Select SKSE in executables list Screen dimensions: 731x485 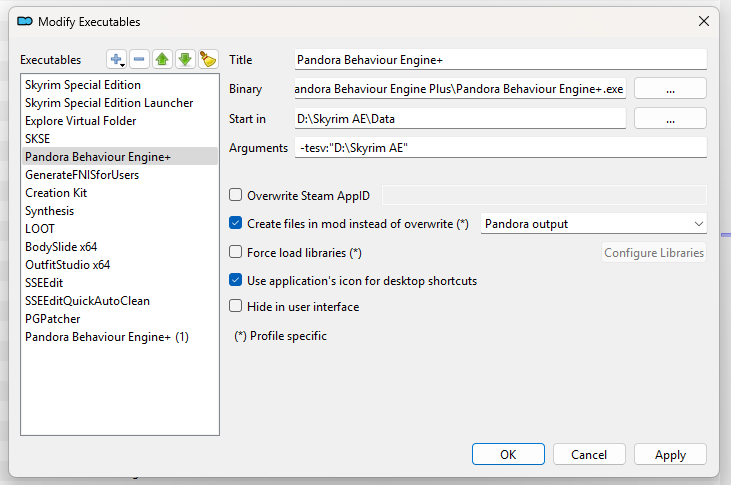pos(120,139)
